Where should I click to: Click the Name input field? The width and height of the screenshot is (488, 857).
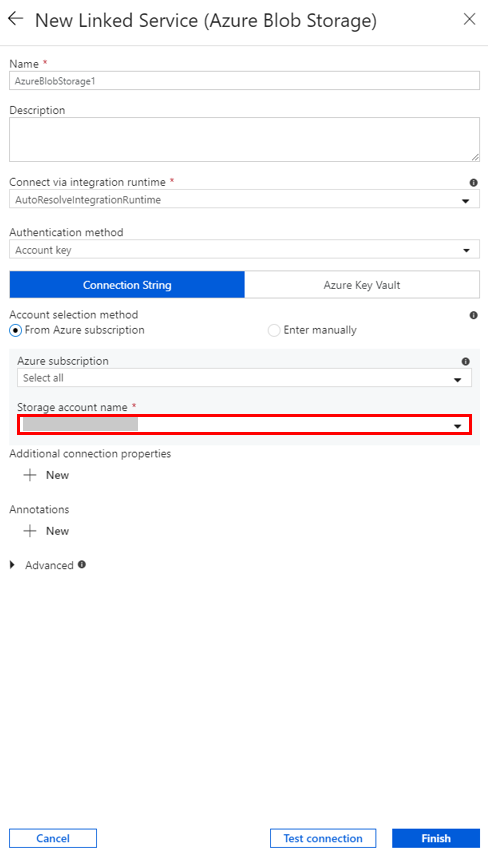coord(244,80)
